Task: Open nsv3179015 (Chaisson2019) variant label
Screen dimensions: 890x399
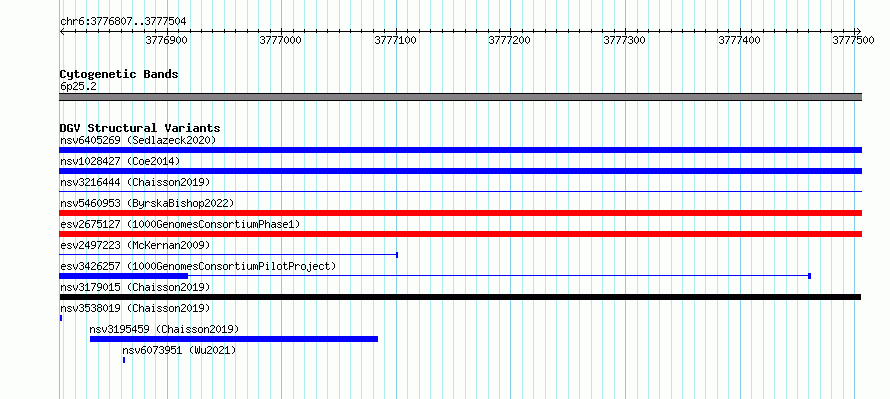Action: (135, 287)
